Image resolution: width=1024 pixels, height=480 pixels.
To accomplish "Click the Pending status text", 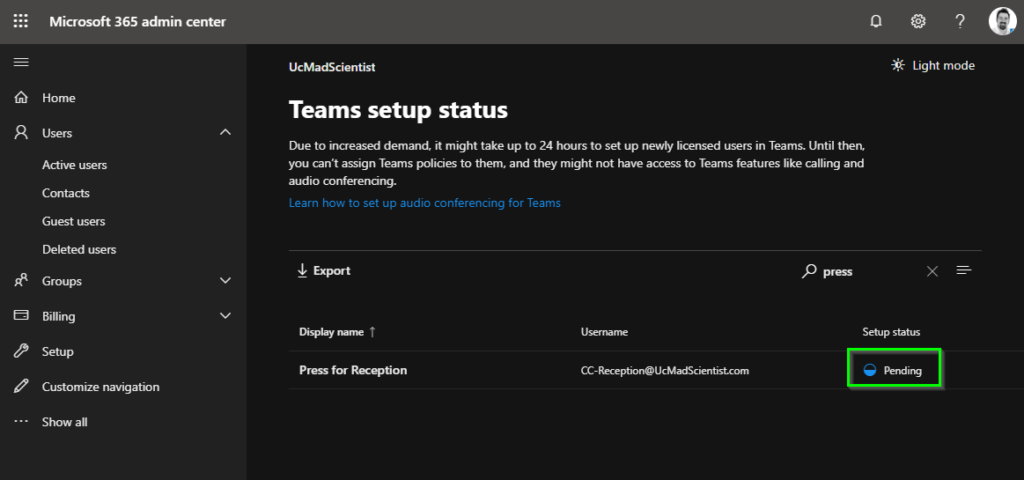I will [903, 370].
